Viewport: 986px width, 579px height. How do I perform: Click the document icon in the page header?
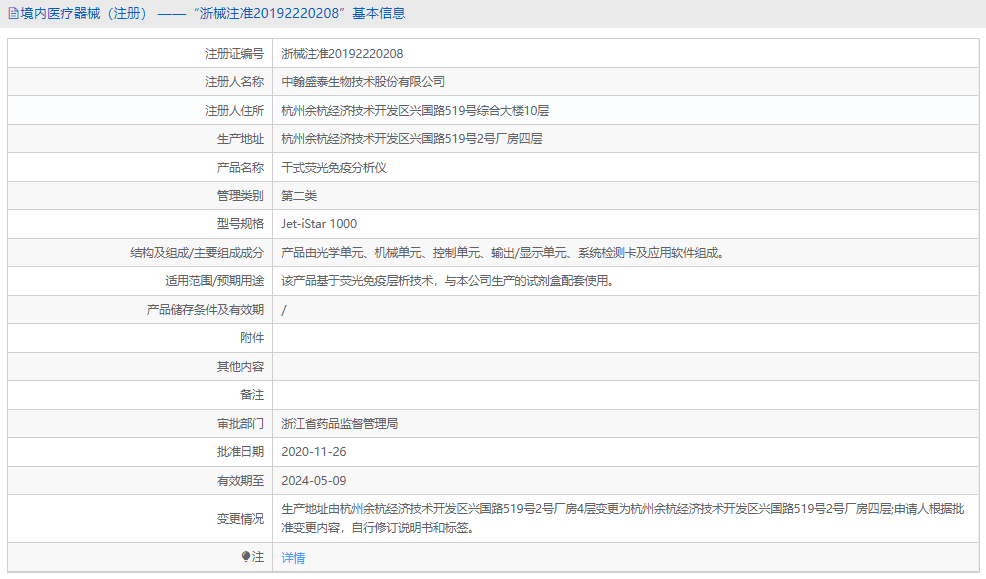tap(13, 13)
